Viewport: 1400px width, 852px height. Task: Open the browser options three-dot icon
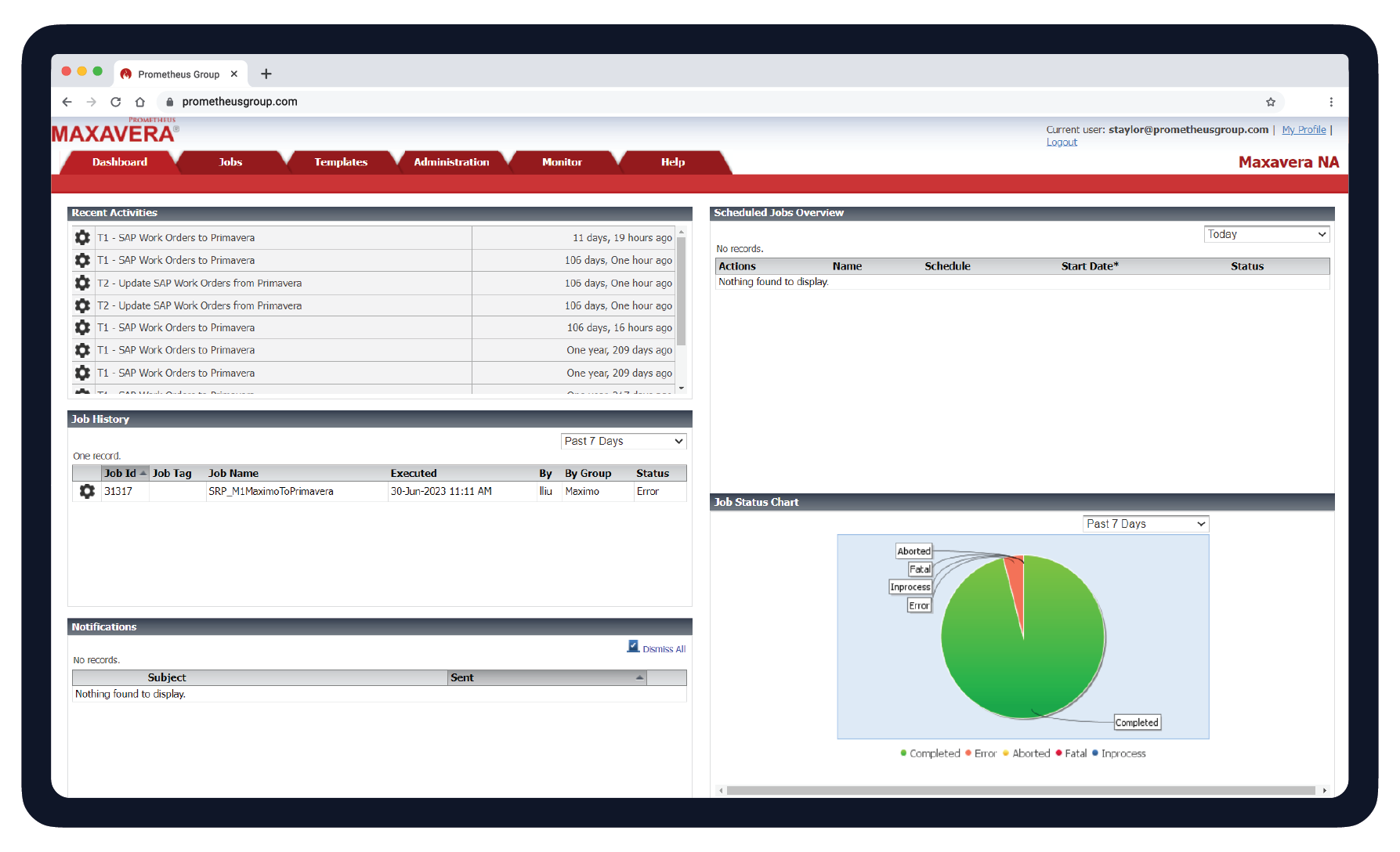coord(1330,102)
